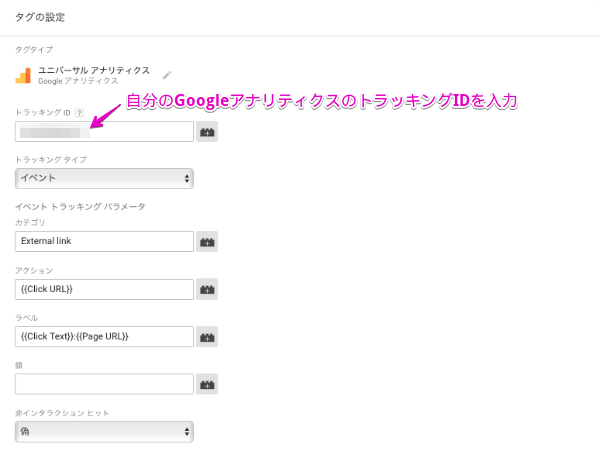The height and width of the screenshot is (458, 600).
Task: Click the Google アナリティクス subtitle text
Action: [x=78, y=81]
